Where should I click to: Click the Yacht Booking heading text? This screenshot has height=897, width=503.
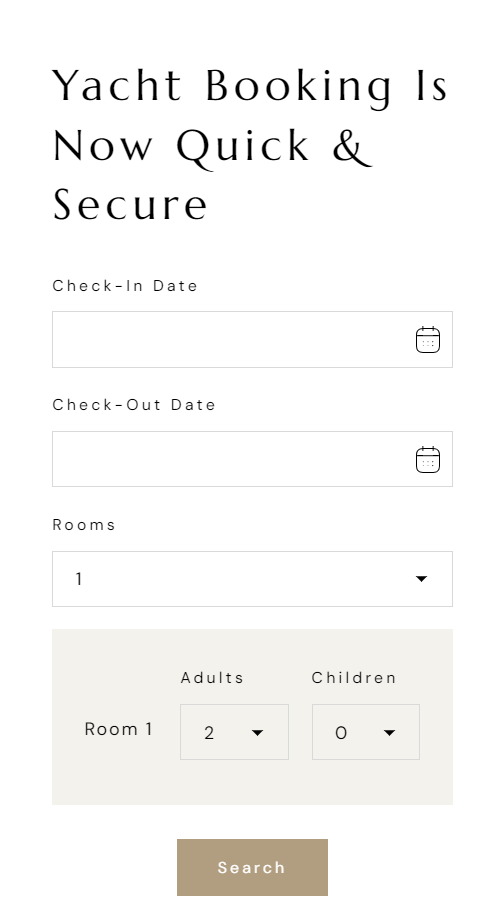[x=250, y=145]
